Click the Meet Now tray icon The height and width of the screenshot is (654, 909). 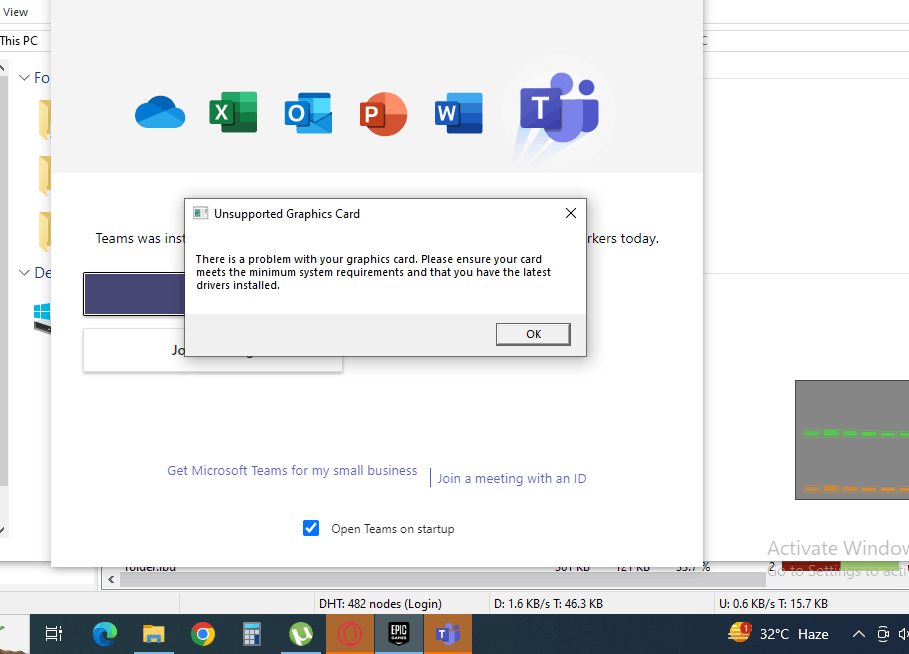pos(883,634)
